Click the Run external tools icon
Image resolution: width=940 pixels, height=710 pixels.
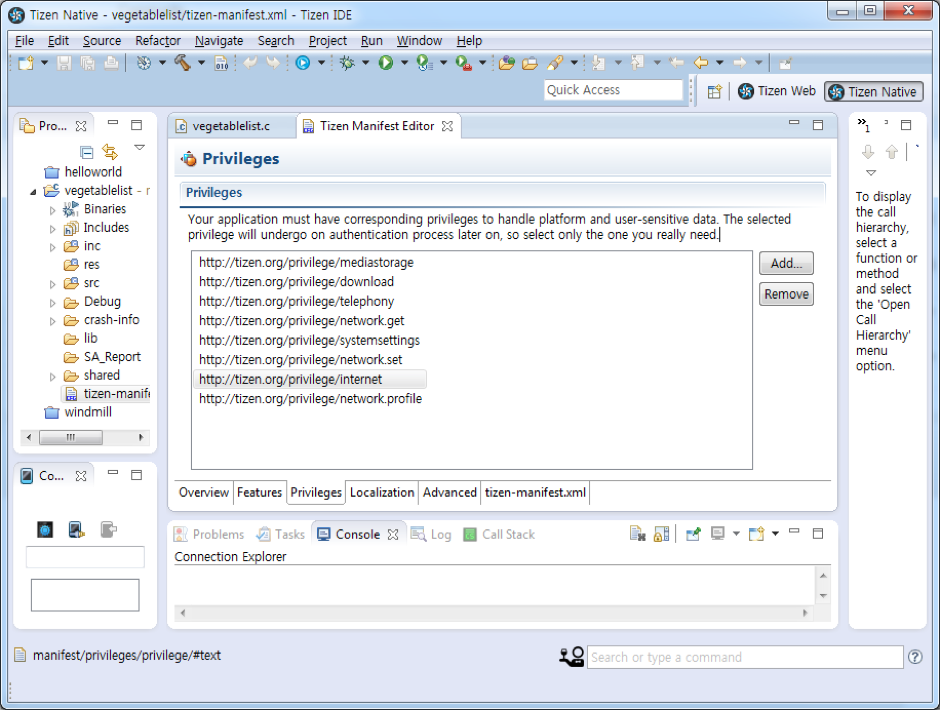click(463, 62)
